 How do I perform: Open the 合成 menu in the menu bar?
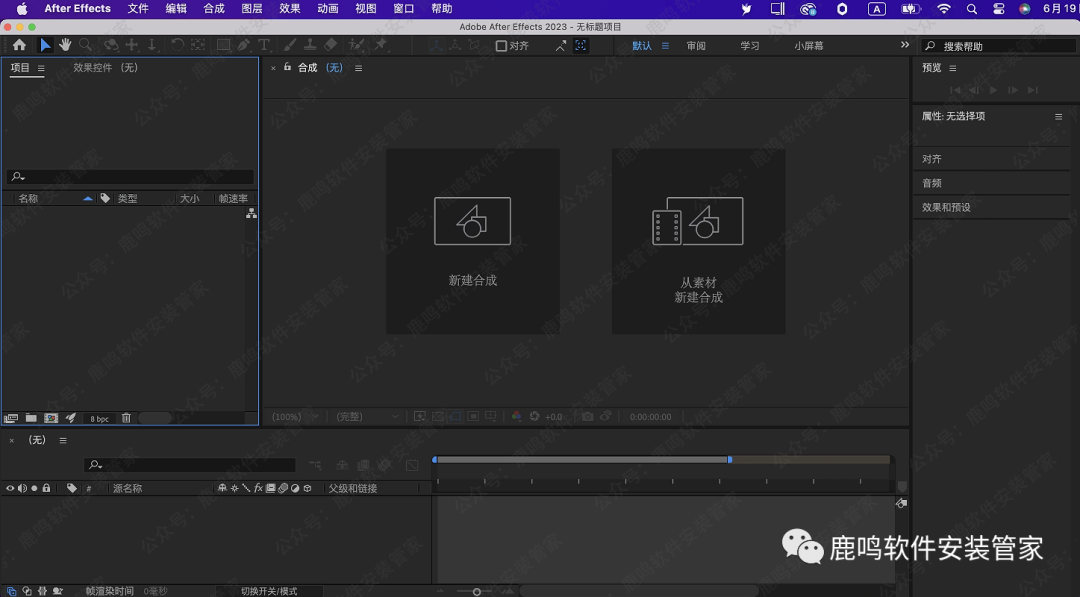tap(213, 8)
